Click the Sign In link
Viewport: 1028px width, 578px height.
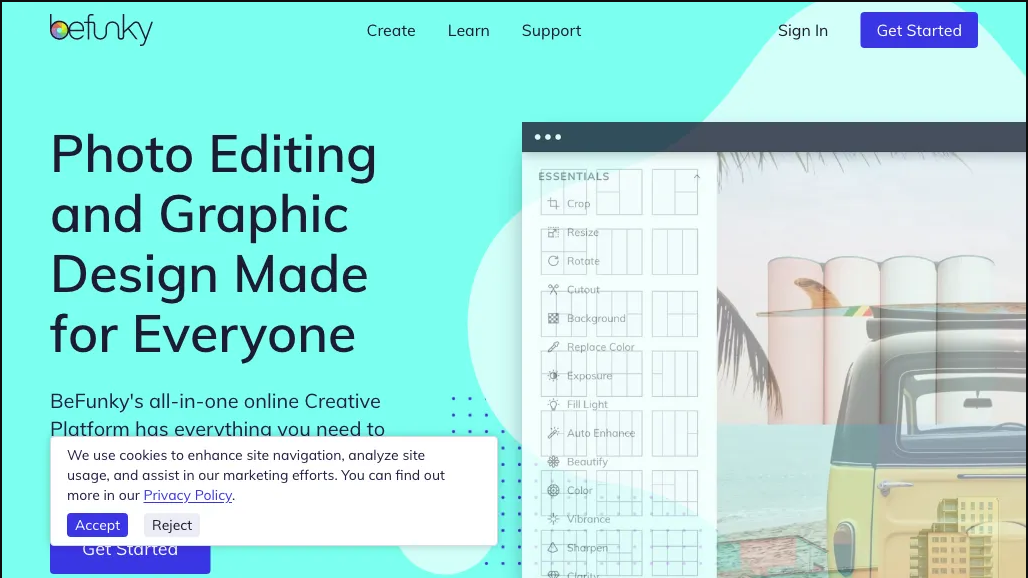coord(803,31)
